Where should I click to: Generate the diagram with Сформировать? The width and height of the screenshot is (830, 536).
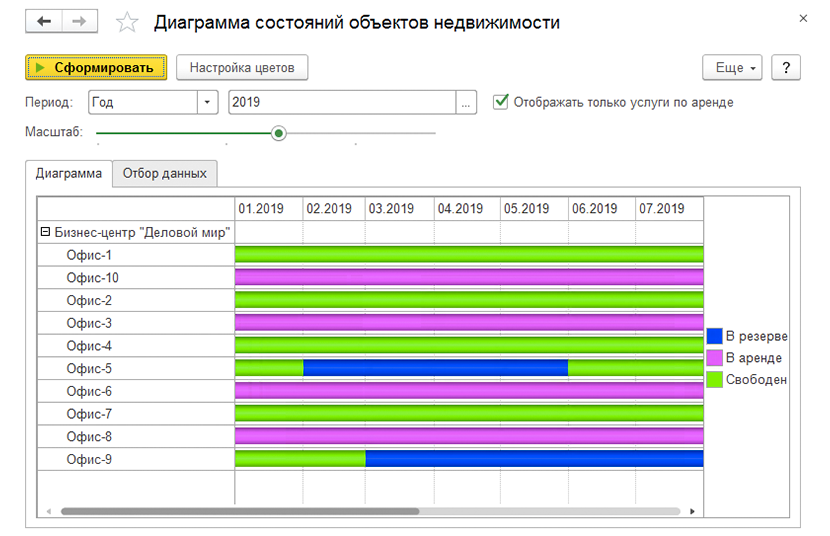(x=96, y=68)
